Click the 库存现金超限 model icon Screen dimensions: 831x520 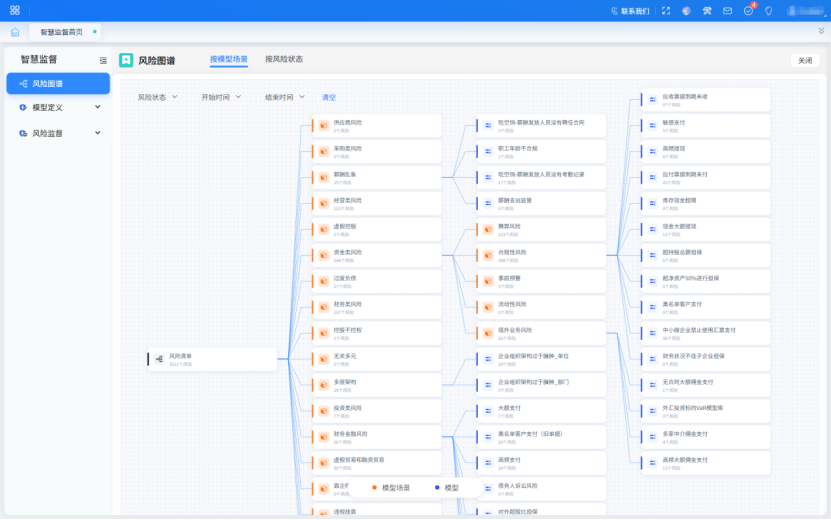652,204
